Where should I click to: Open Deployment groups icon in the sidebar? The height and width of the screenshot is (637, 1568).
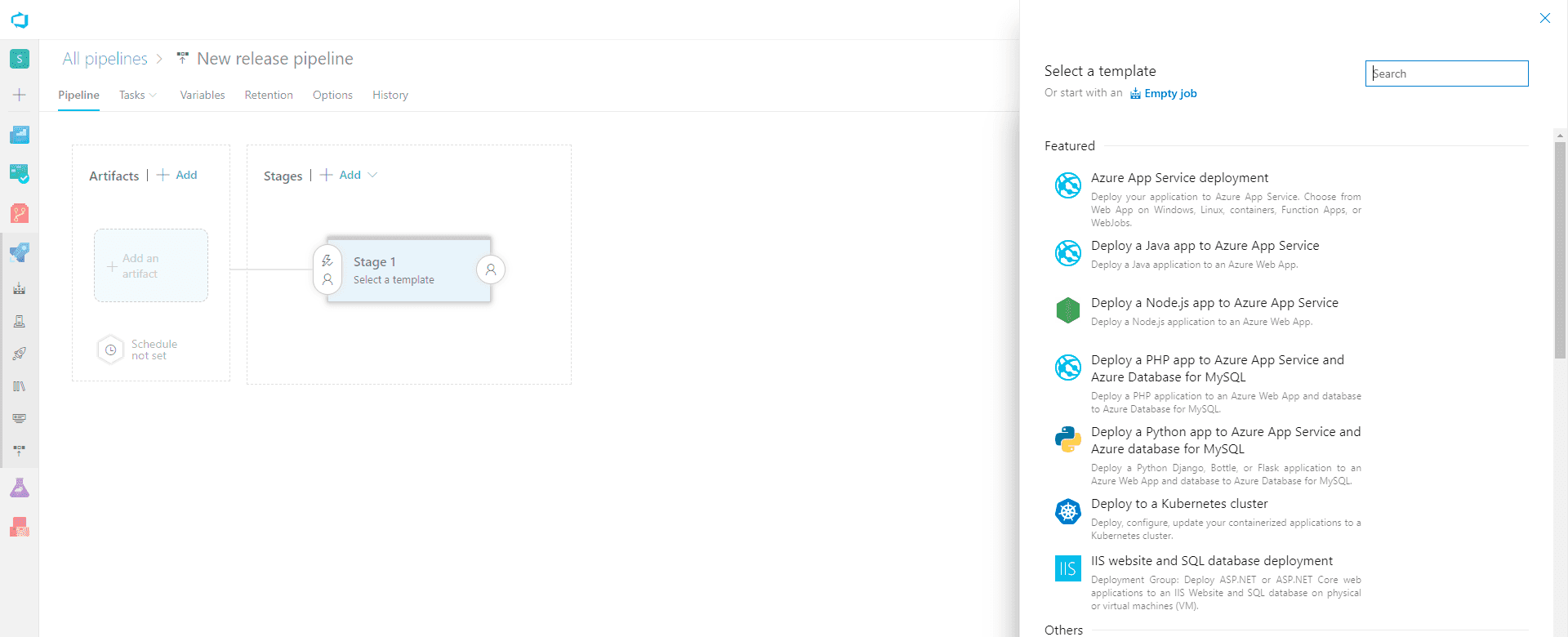[x=20, y=450]
